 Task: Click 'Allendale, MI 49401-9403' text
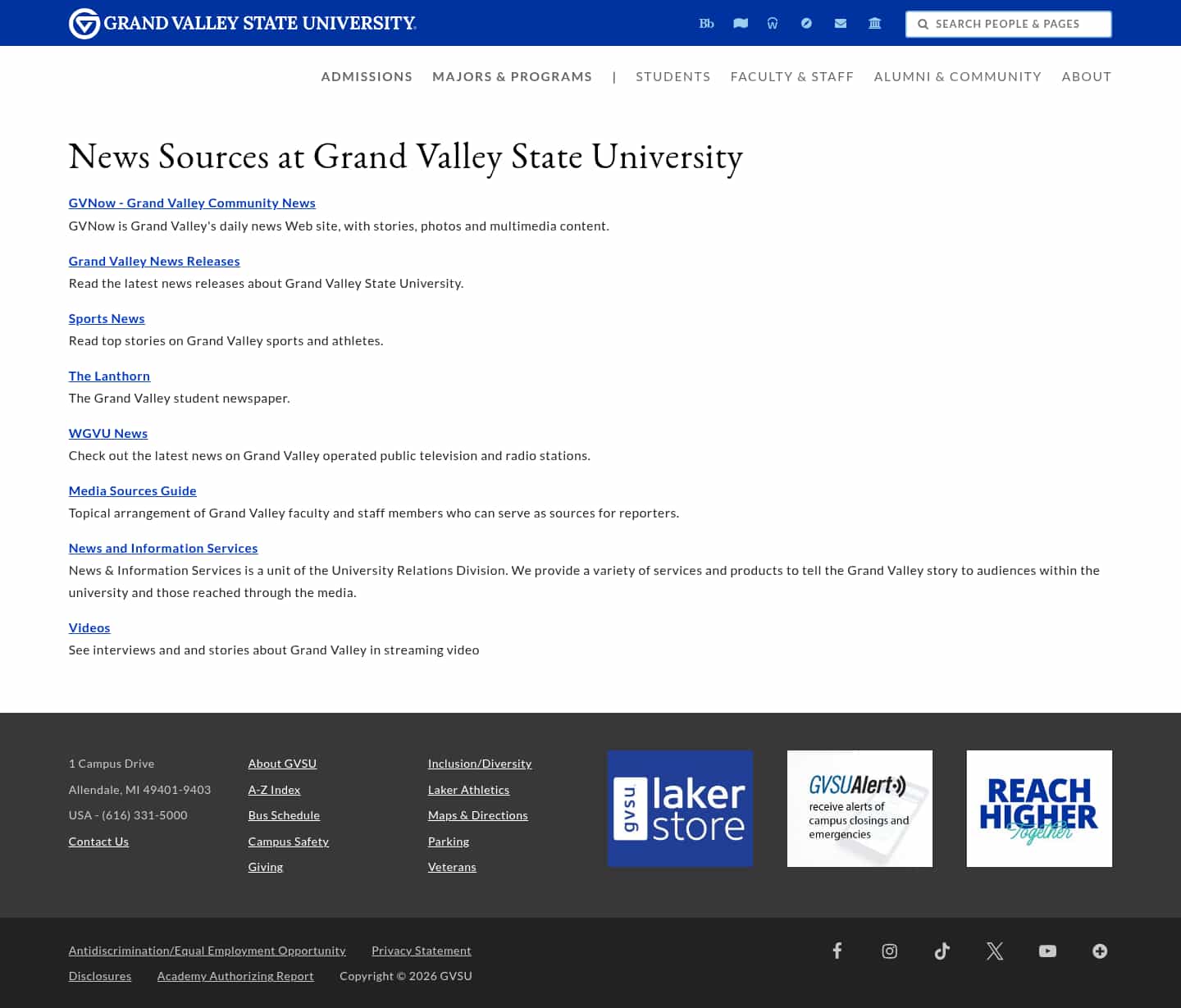(139, 790)
